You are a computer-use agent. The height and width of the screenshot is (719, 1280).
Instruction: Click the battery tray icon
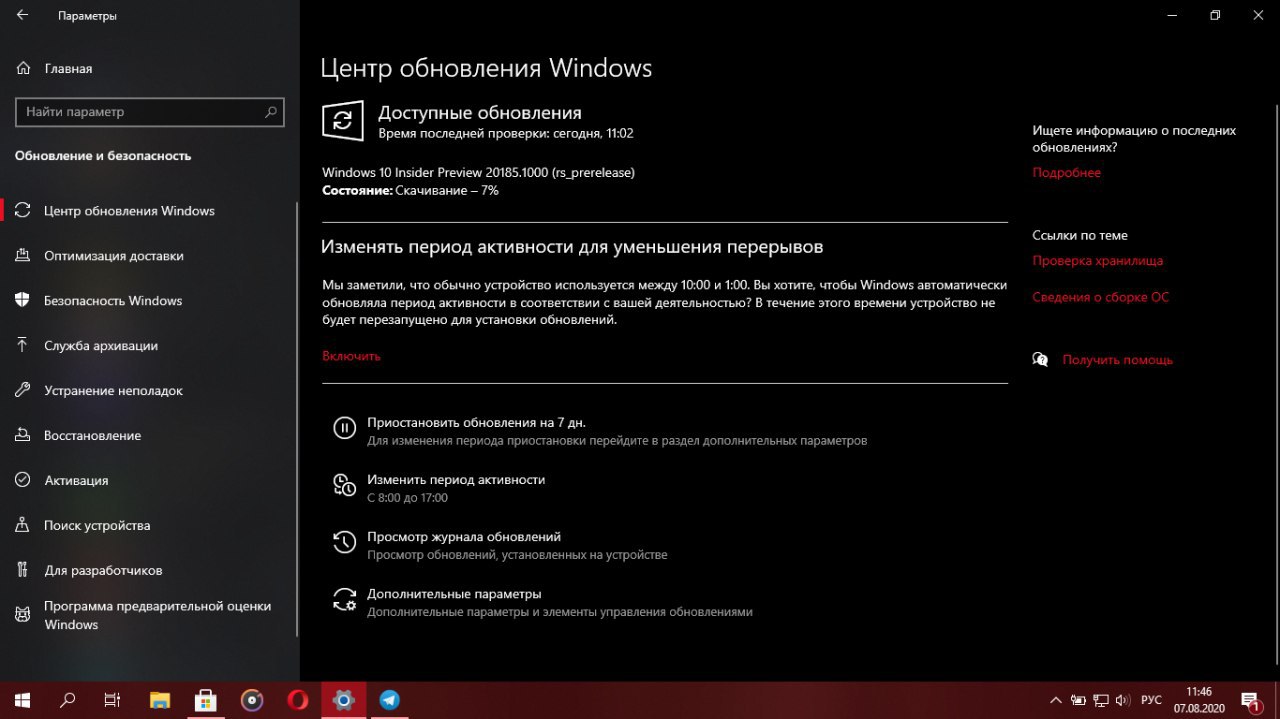point(1078,700)
